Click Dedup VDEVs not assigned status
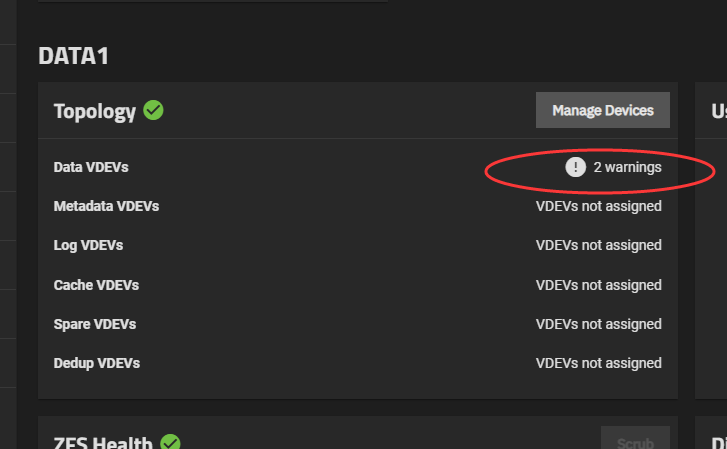The image size is (727, 449). pos(599,363)
